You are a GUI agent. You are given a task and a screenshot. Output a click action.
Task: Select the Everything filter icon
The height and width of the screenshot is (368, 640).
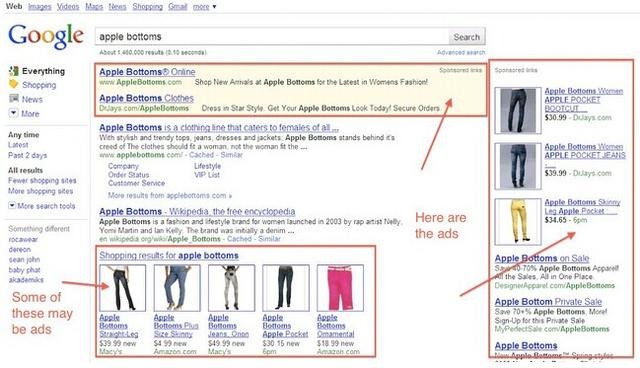pos(14,71)
